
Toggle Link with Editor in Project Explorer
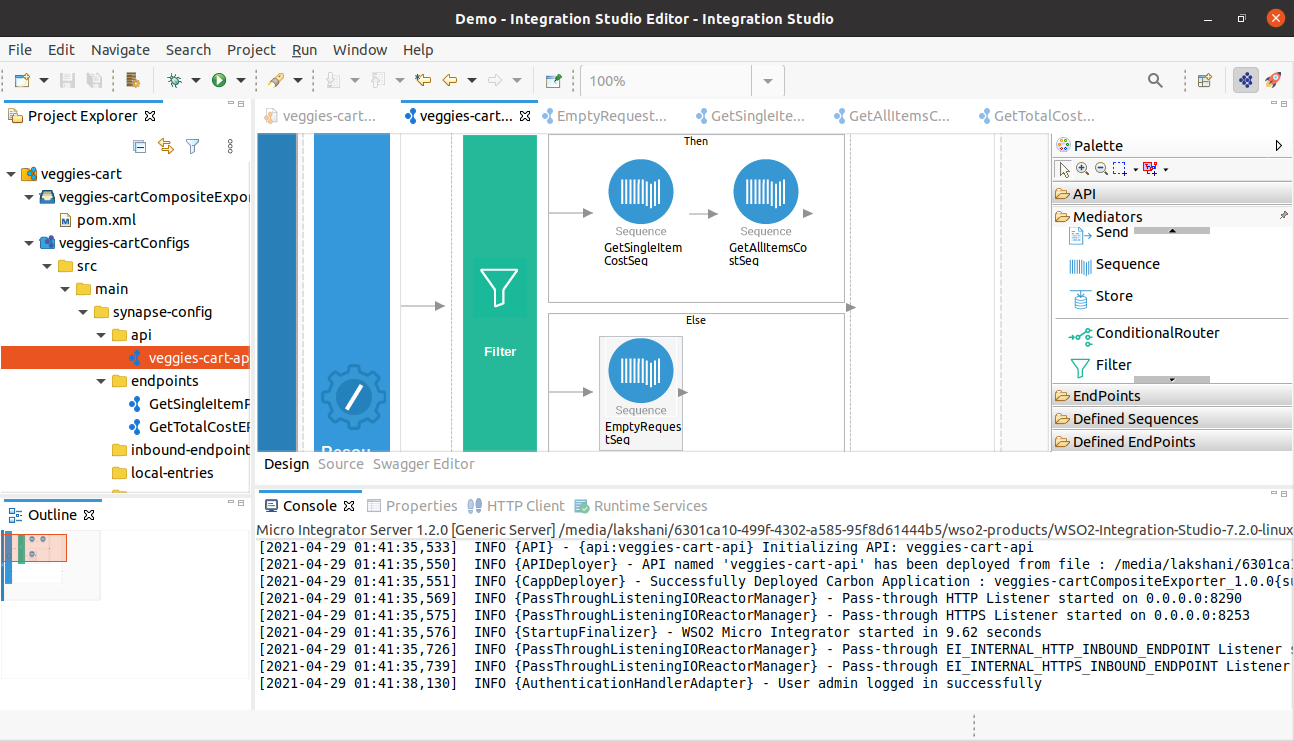pyautogui.click(x=166, y=146)
